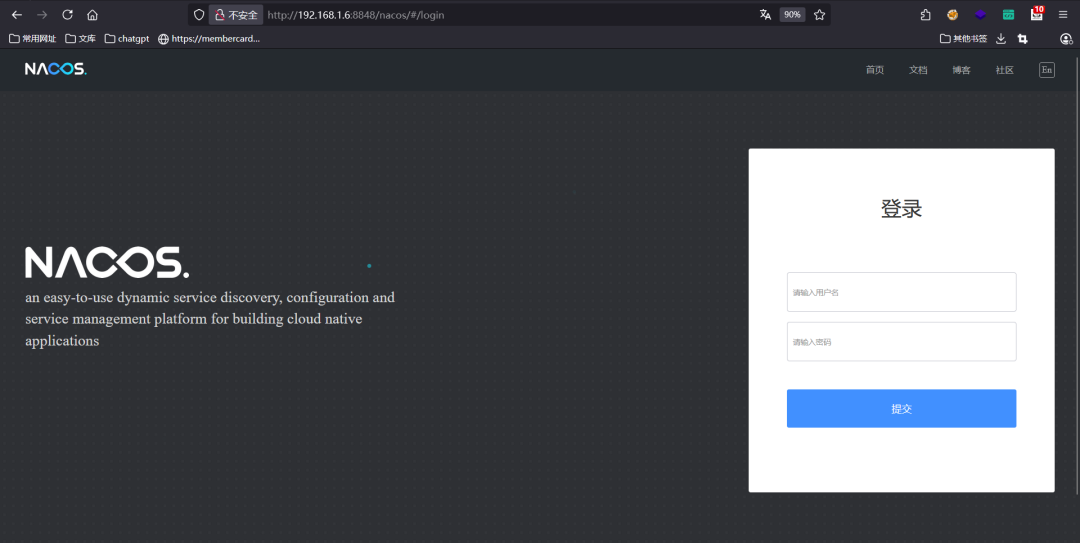Open the browser home page icon
The image size is (1080, 543).
92,14
